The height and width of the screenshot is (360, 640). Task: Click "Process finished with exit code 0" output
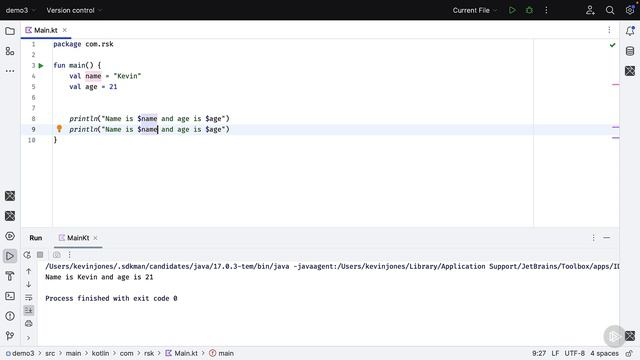coord(111,298)
